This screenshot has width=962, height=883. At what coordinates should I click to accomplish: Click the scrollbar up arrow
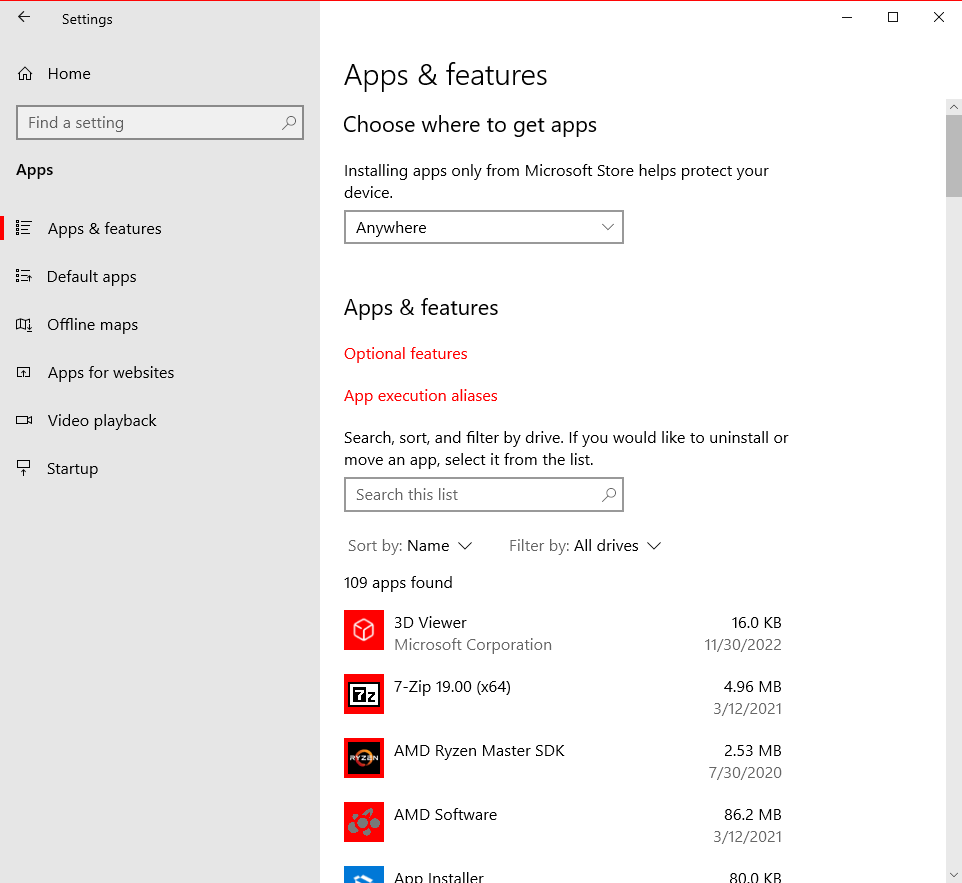(x=953, y=107)
